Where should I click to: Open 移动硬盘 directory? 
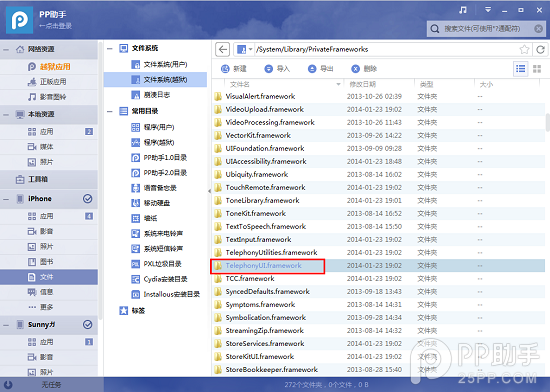pyautogui.click(x=151, y=203)
